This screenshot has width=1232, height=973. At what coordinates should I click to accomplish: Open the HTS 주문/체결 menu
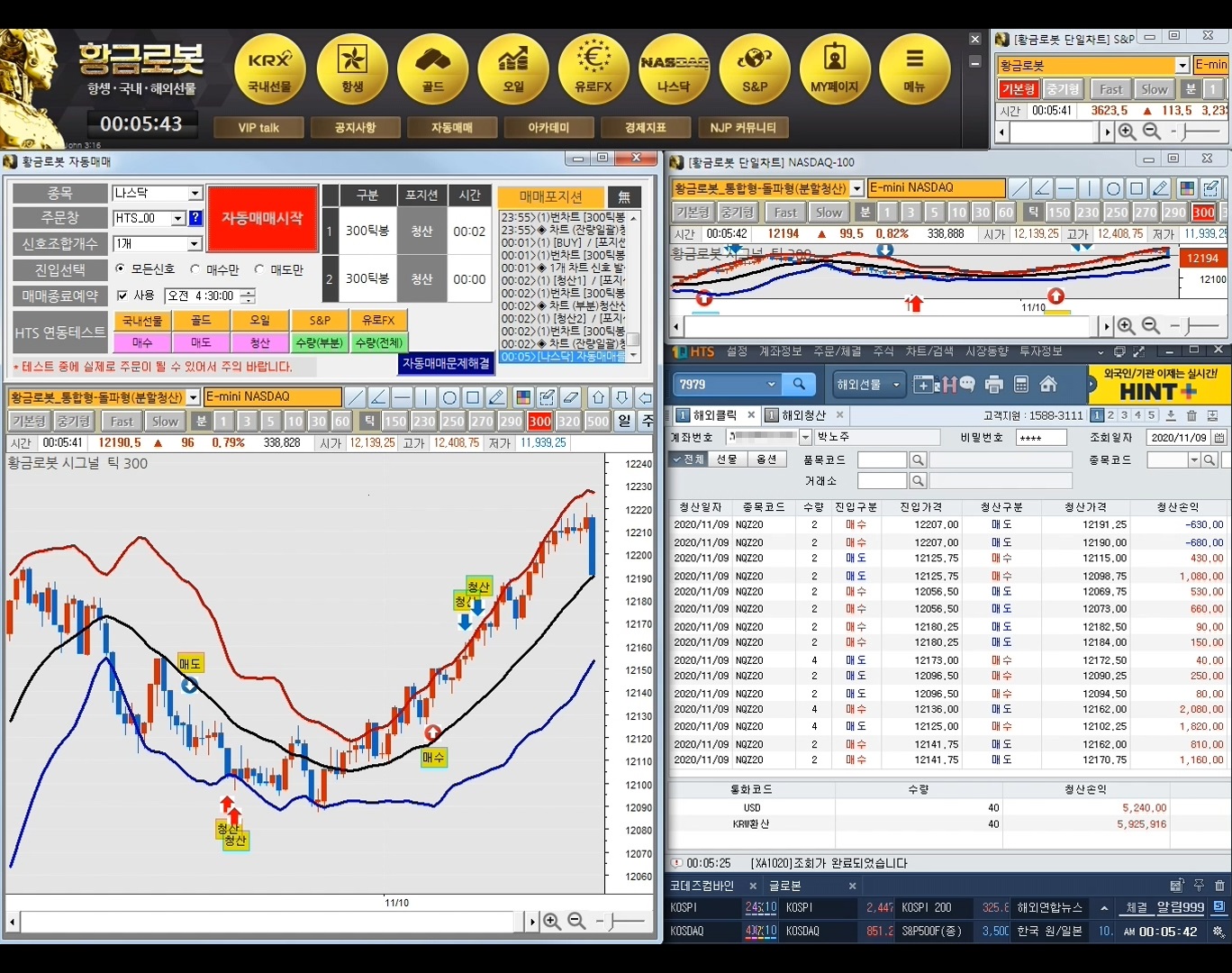(x=837, y=351)
